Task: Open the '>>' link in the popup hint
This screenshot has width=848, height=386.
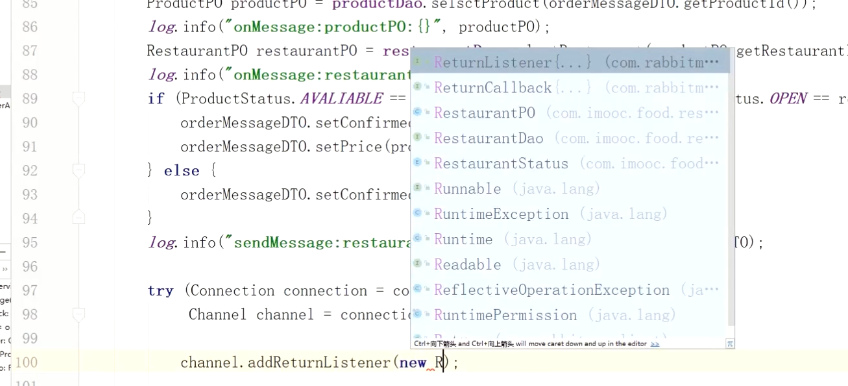Action: click(x=655, y=344)
